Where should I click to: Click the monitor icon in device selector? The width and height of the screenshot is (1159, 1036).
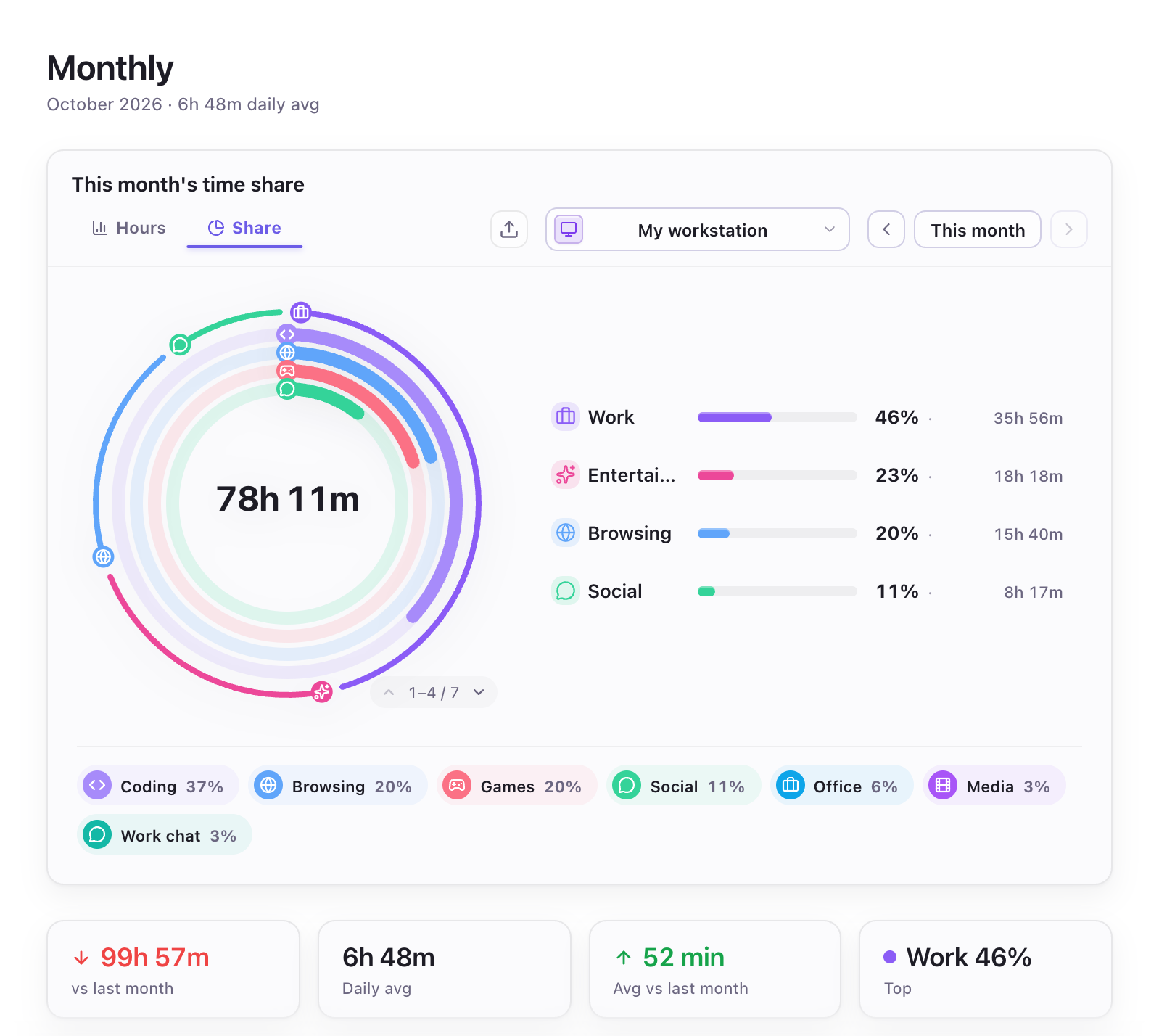(x=569, y=229)
